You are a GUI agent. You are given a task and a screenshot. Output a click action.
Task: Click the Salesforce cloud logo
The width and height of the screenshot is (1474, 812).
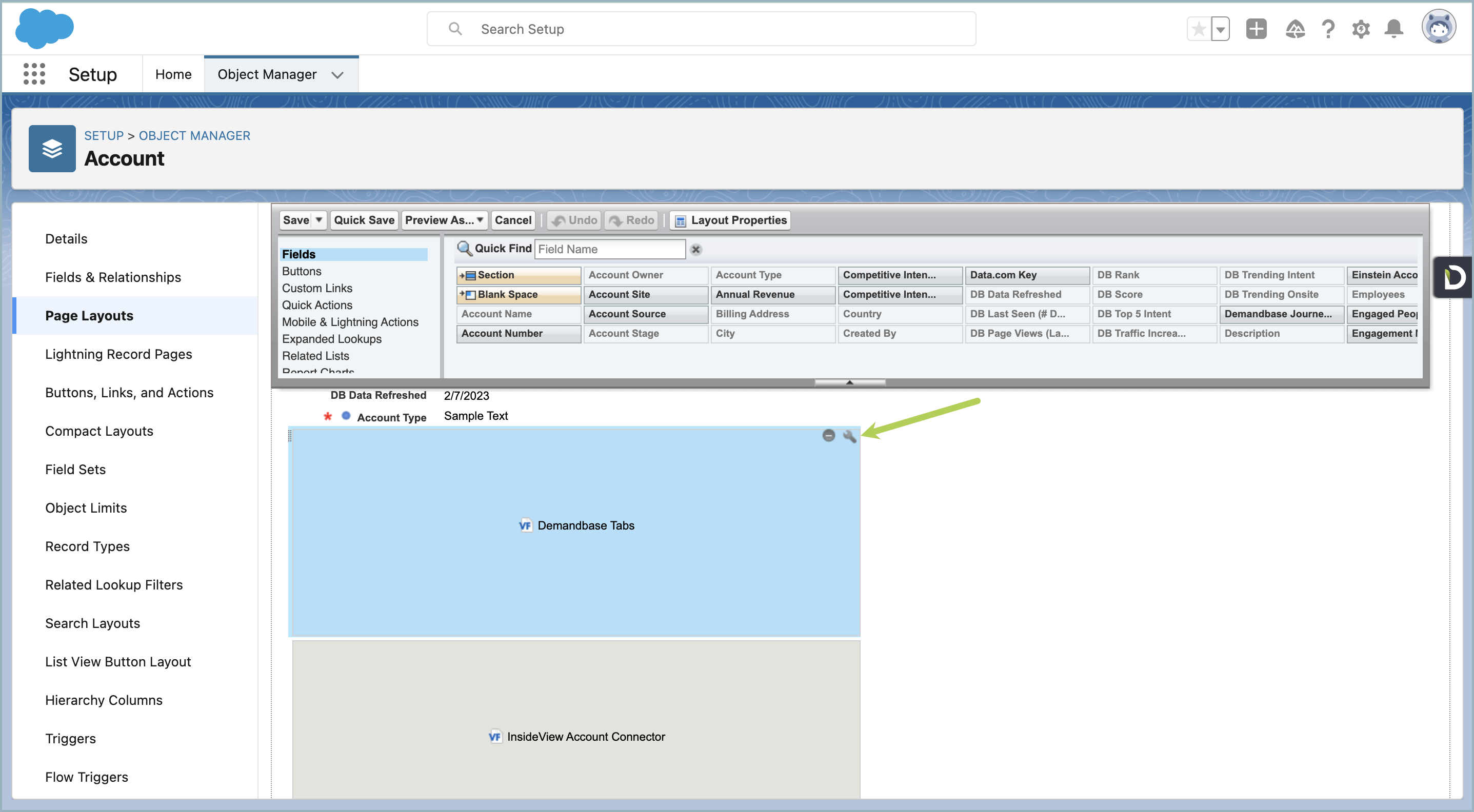click(x=45, y=29)
